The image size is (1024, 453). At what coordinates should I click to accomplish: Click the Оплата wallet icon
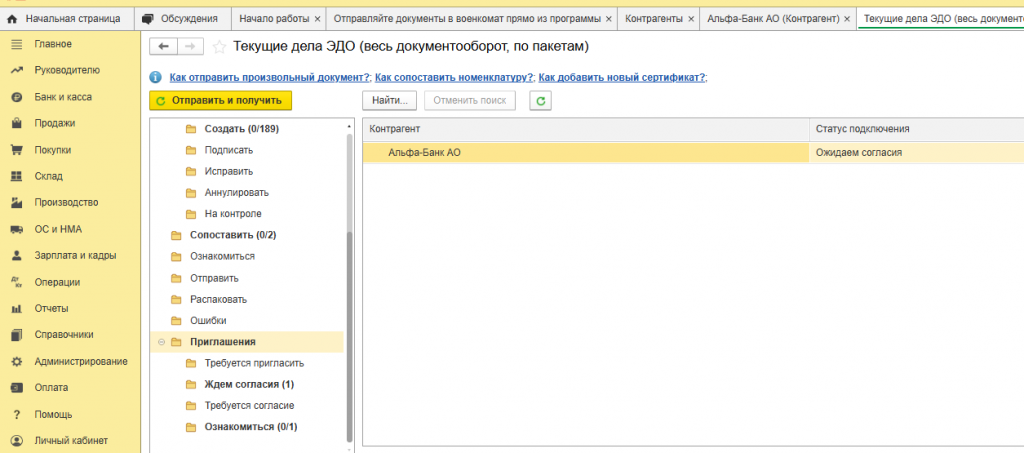coord(18,388)
